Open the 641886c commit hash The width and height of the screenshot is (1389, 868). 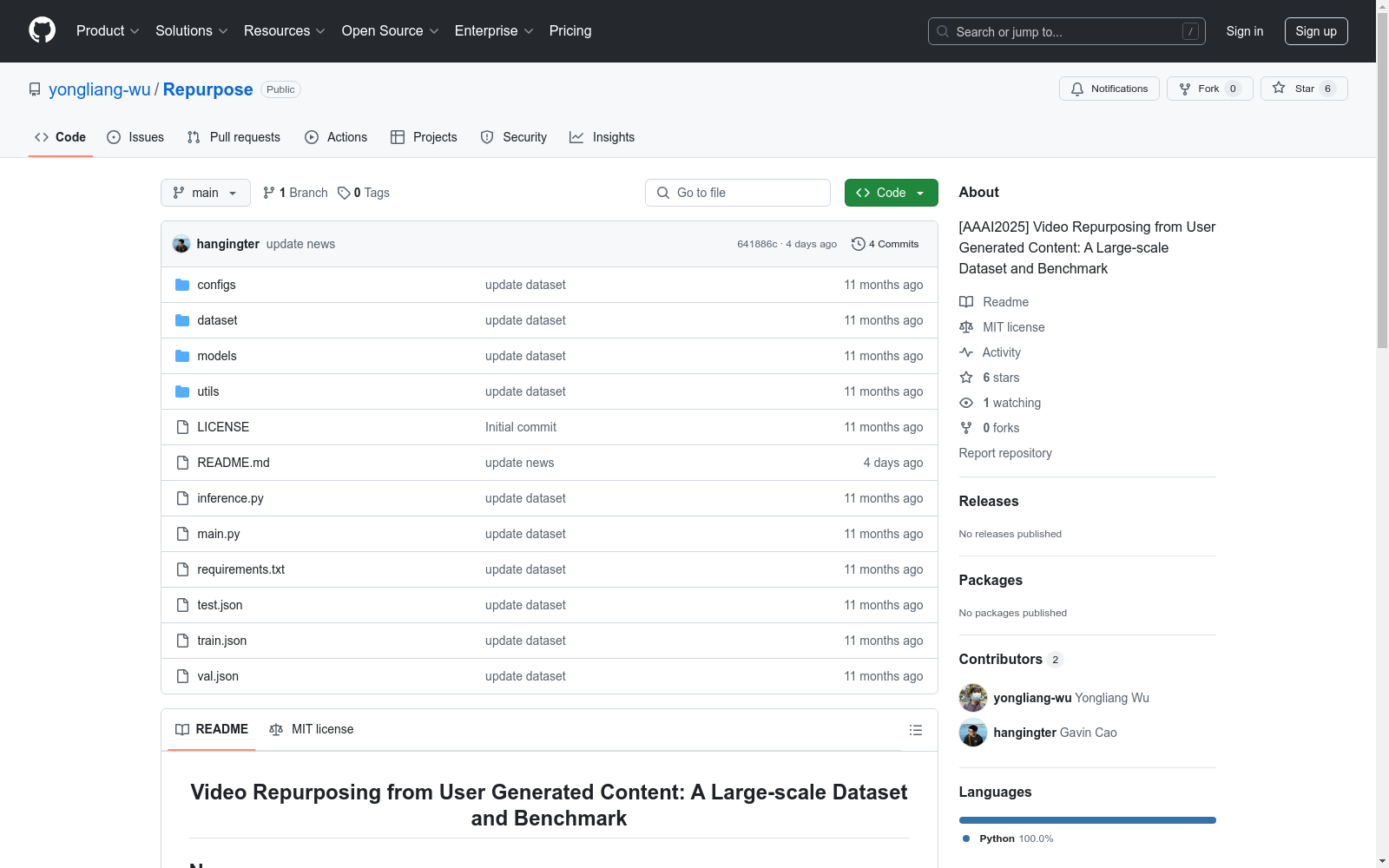(757, 244)
